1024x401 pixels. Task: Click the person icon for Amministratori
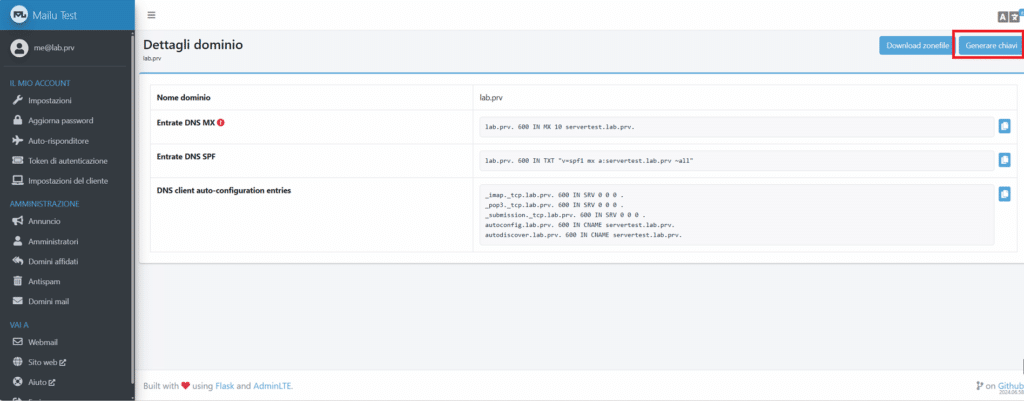pos(18,241)
